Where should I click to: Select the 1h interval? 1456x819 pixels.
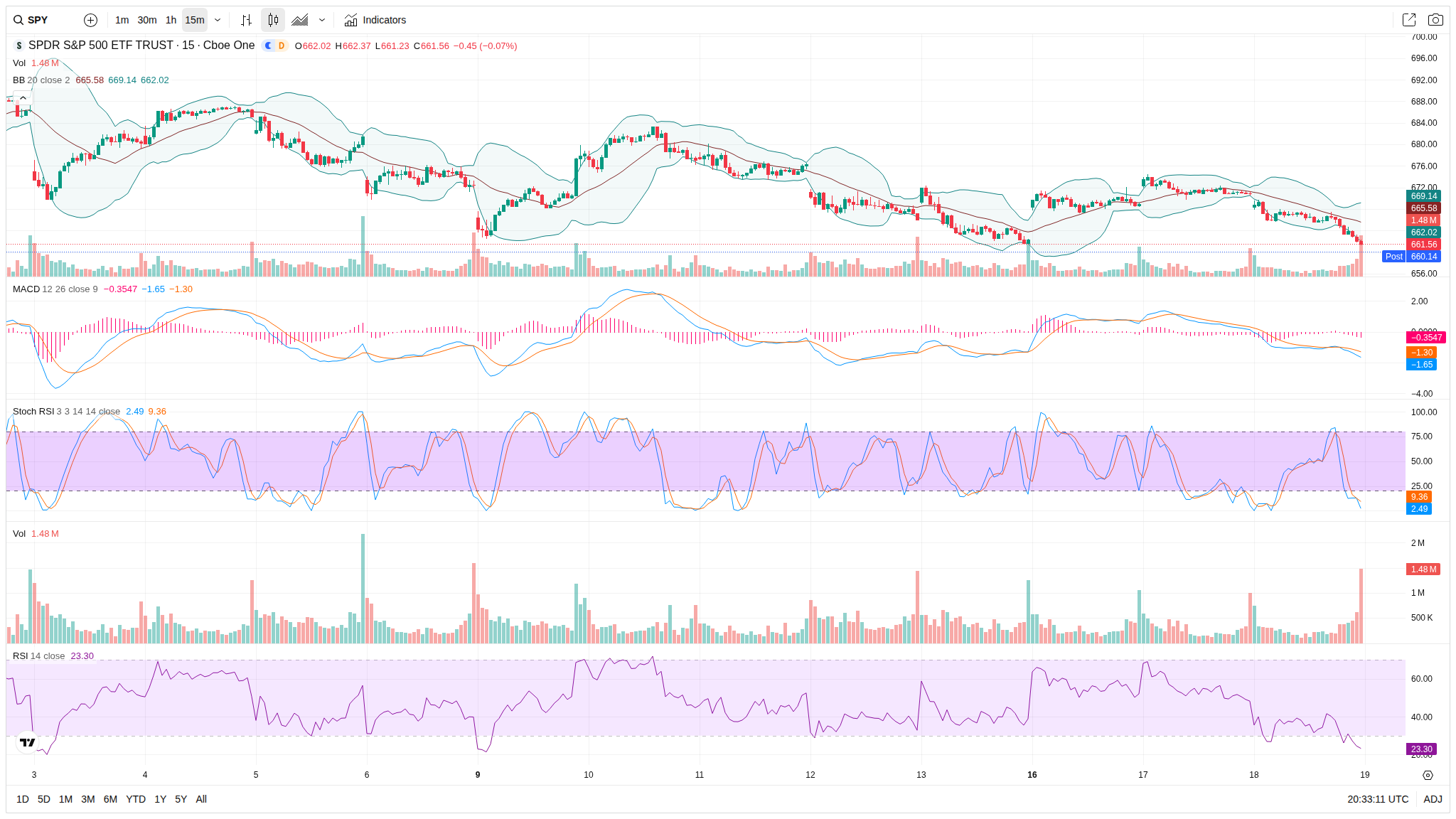point(171,20)
